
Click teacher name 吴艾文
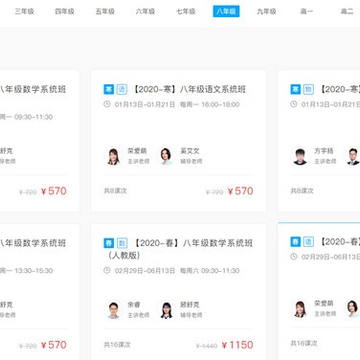point(190,151)
